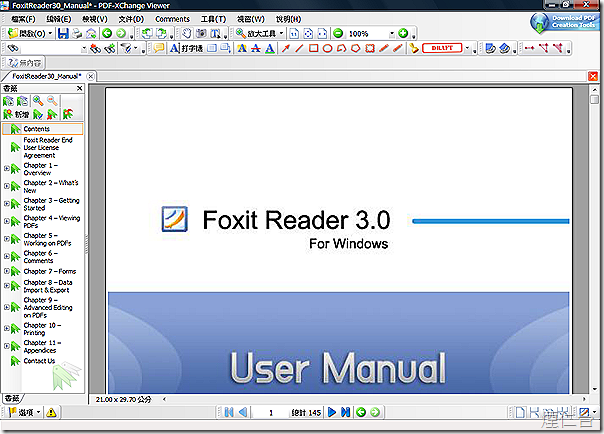604x434 pixels.
Task: Open the 檢視(V) menu
Action: [x=94, y=19]
